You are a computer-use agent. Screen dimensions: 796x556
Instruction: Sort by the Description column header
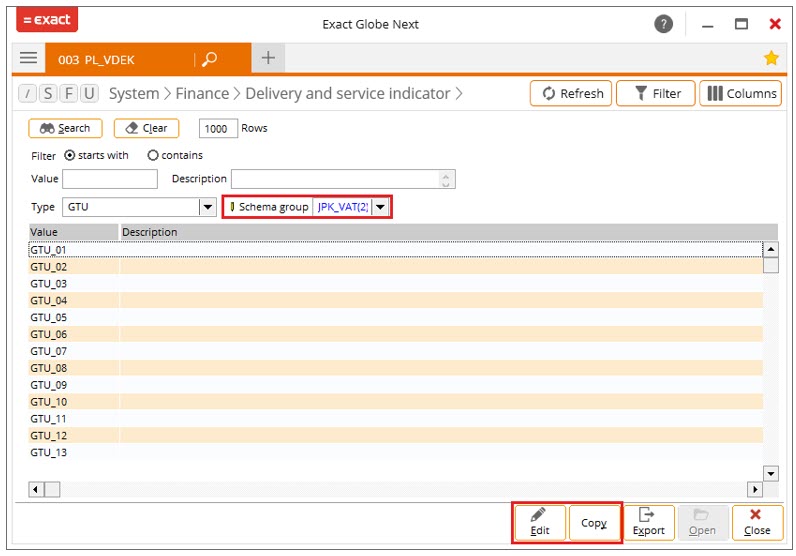tap(449, 232)
